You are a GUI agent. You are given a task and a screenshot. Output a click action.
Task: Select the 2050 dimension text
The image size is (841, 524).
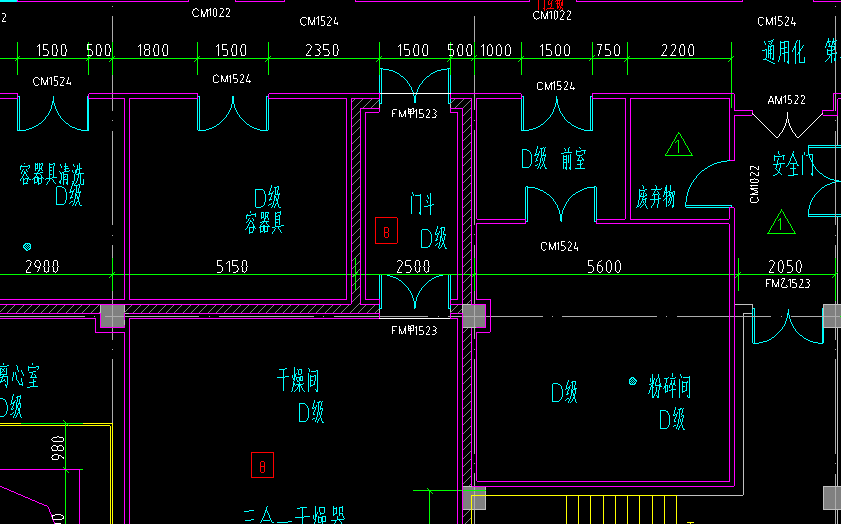(x=786, y=267)
